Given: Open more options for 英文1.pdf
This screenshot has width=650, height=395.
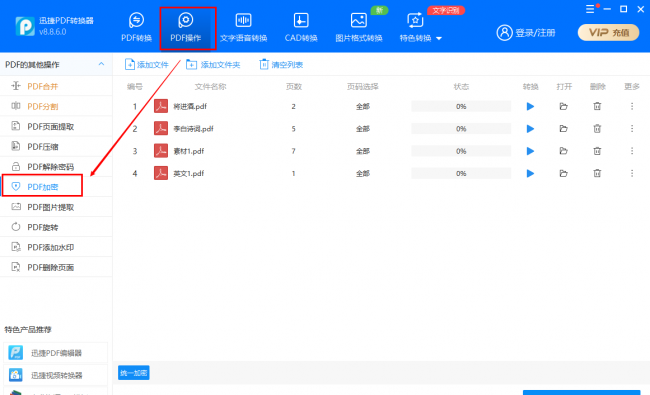Looking at the screenshot, I should (x=632, y=173).
